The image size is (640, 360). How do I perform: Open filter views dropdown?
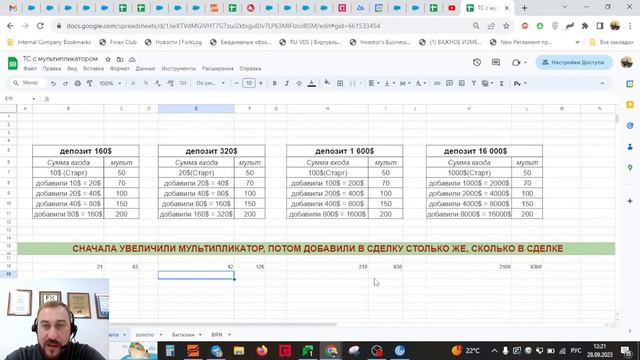click(x=487, y=83)
